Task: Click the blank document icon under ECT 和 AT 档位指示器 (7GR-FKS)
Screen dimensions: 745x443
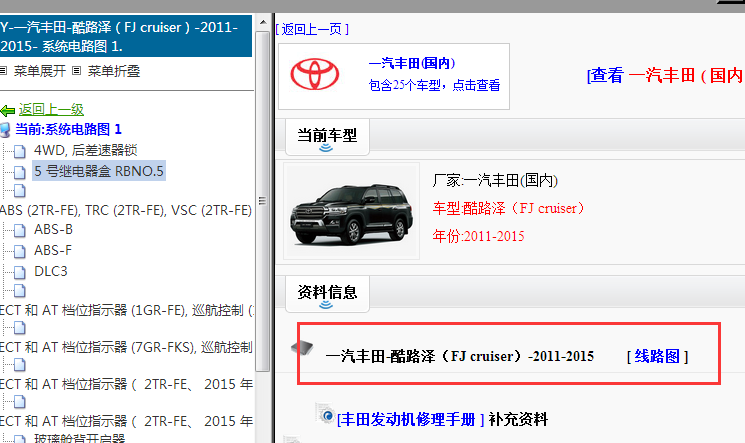Action: 19,365
